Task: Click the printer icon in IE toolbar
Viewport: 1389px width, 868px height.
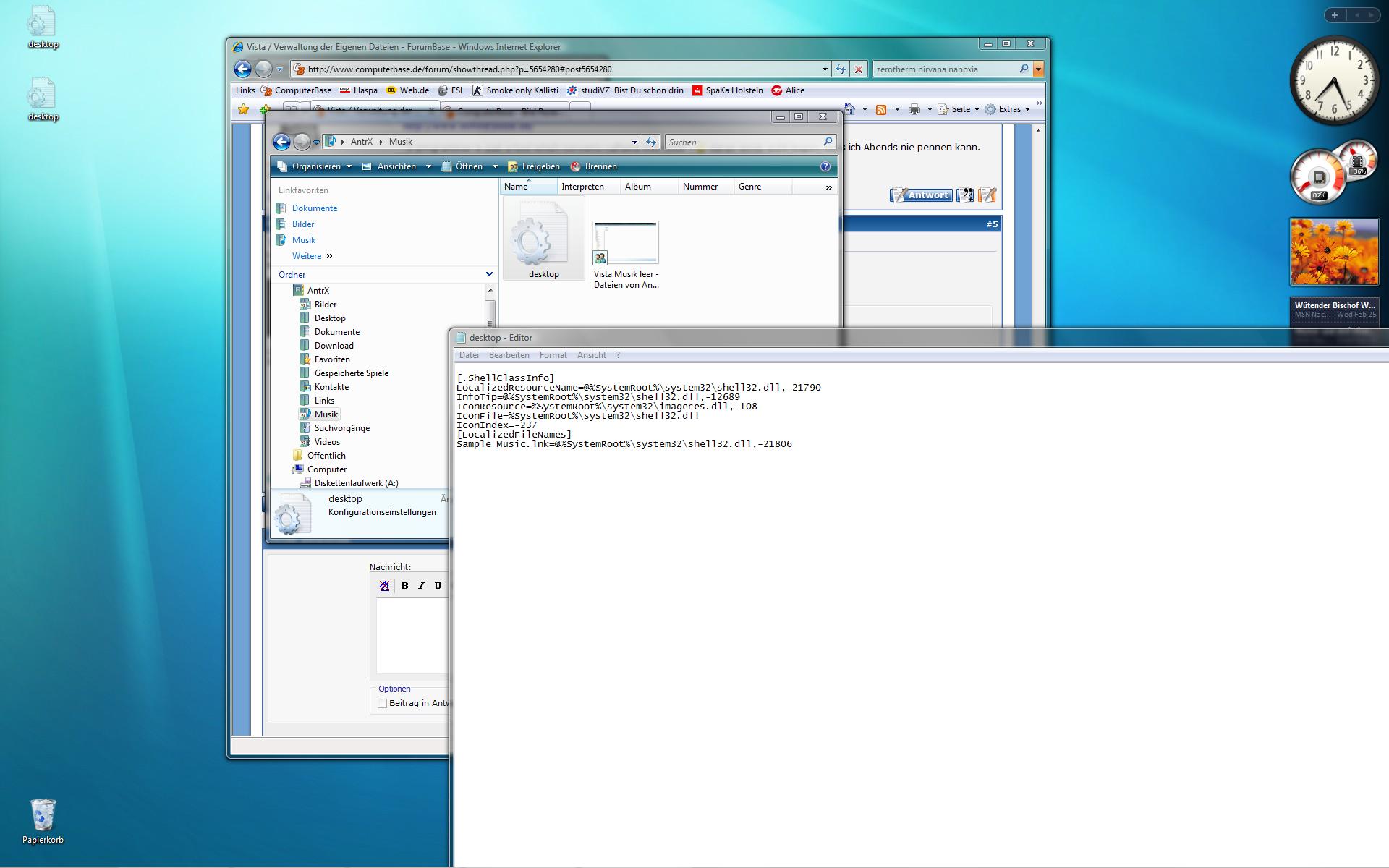Action: [x=914, y=109]
